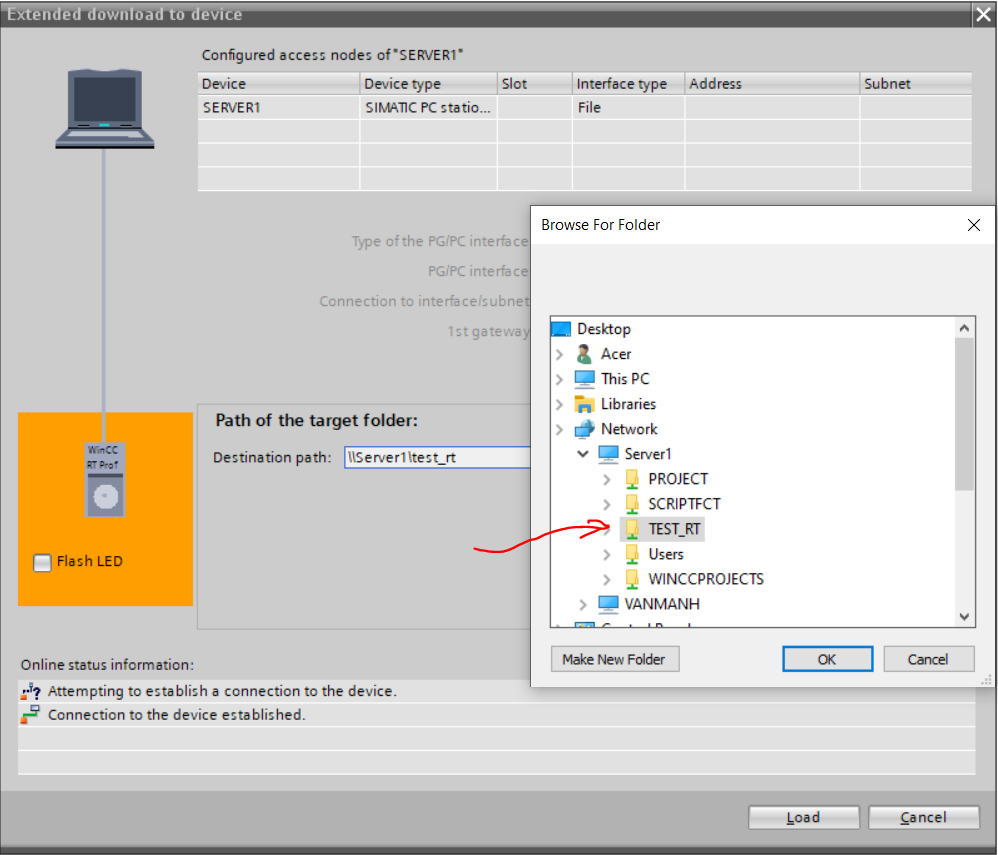Click the Device type column header

pos(428,83)
